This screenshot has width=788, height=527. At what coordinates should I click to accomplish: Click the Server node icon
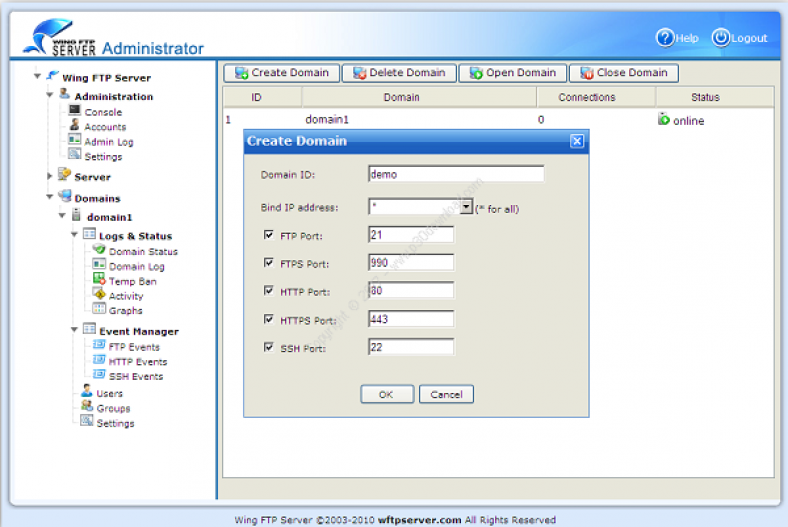pyautogui.click(x=64, y=174)
